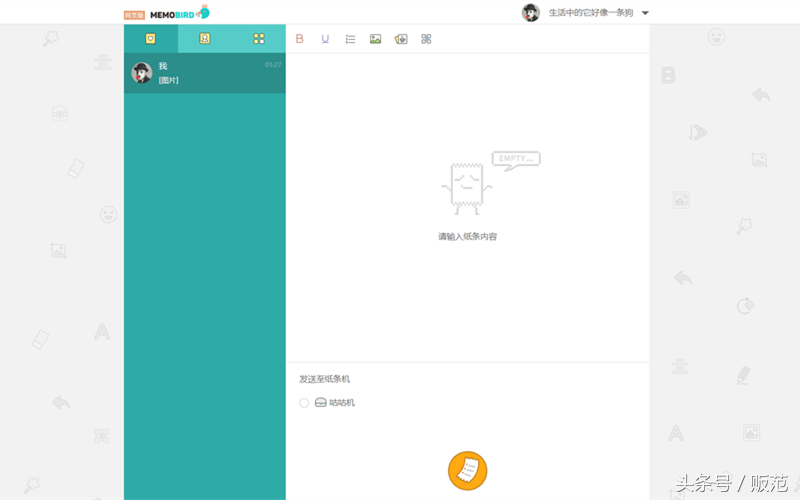800x500 pixels.
Task: Open the sticker picture gallery icon
Action: coord(401,39)
